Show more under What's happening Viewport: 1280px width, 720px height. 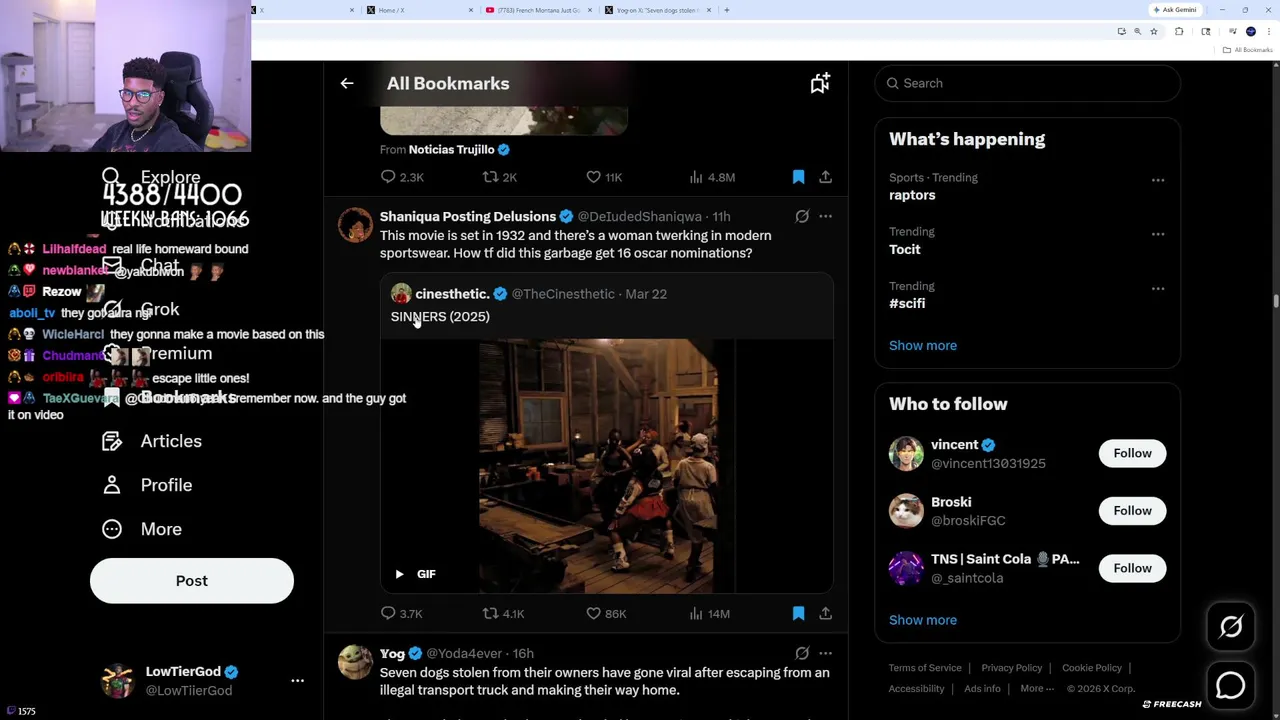pos(923,345)
